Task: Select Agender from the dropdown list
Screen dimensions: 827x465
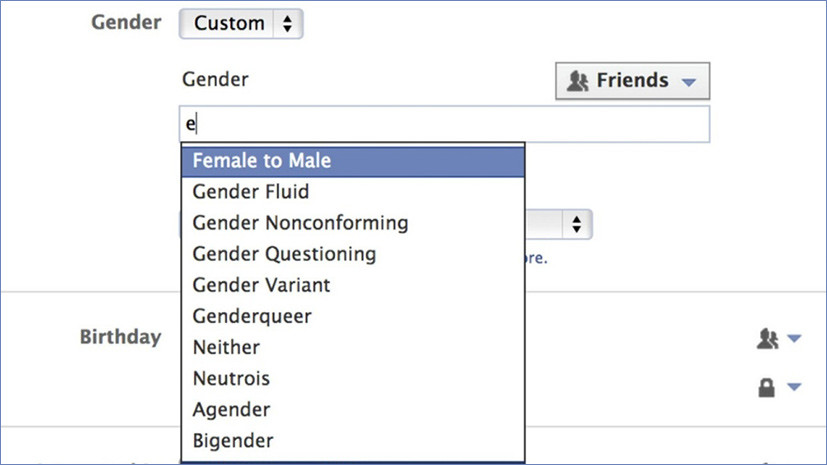Action: pos(353,410)
